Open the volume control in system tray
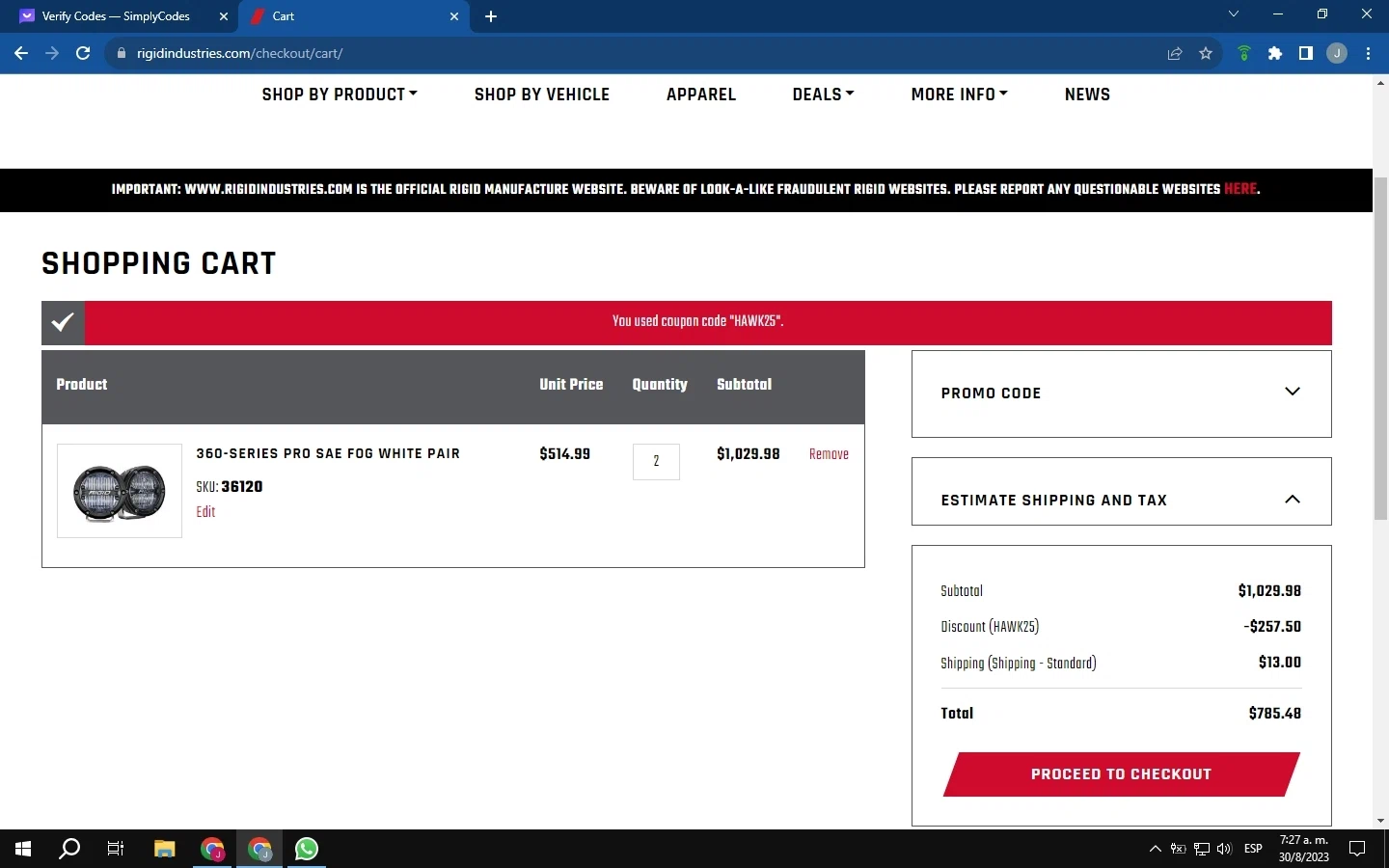The width and height of the screenshot is (1389, 868). [x=1225, y=849]
